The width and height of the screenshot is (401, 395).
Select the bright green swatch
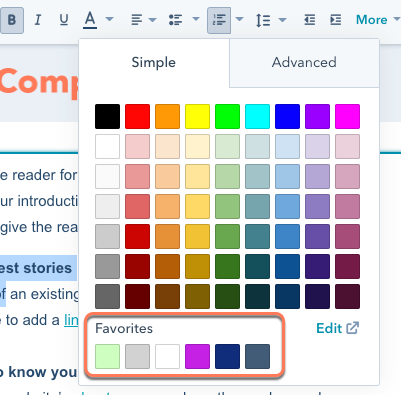click(x=227, y=116)
